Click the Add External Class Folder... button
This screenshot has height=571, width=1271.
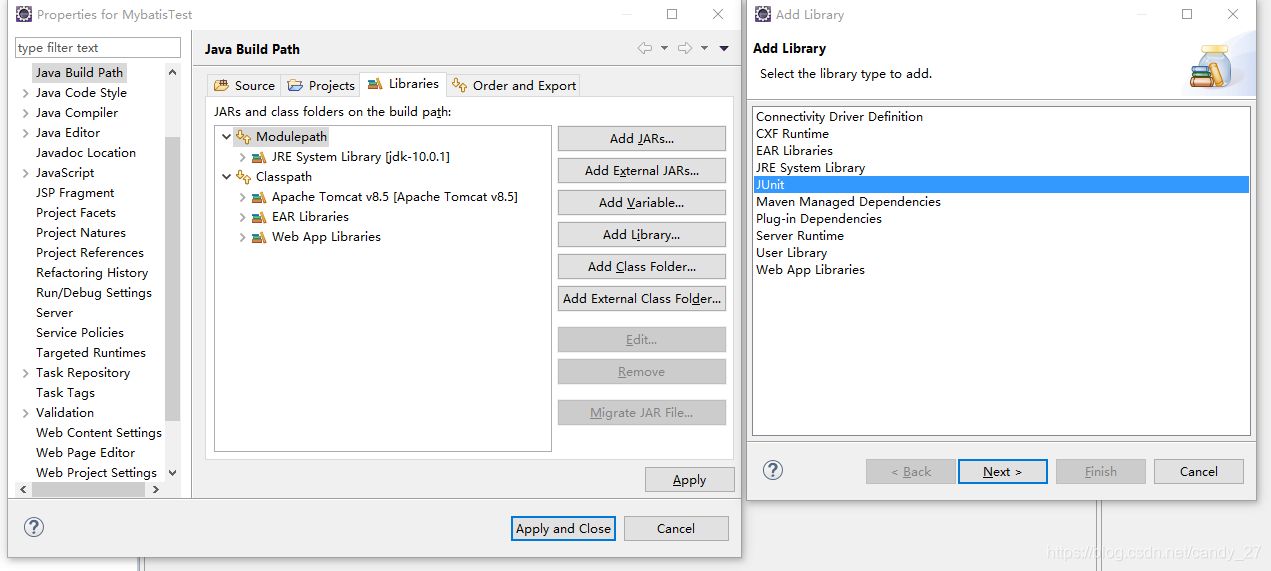point(642,299)
